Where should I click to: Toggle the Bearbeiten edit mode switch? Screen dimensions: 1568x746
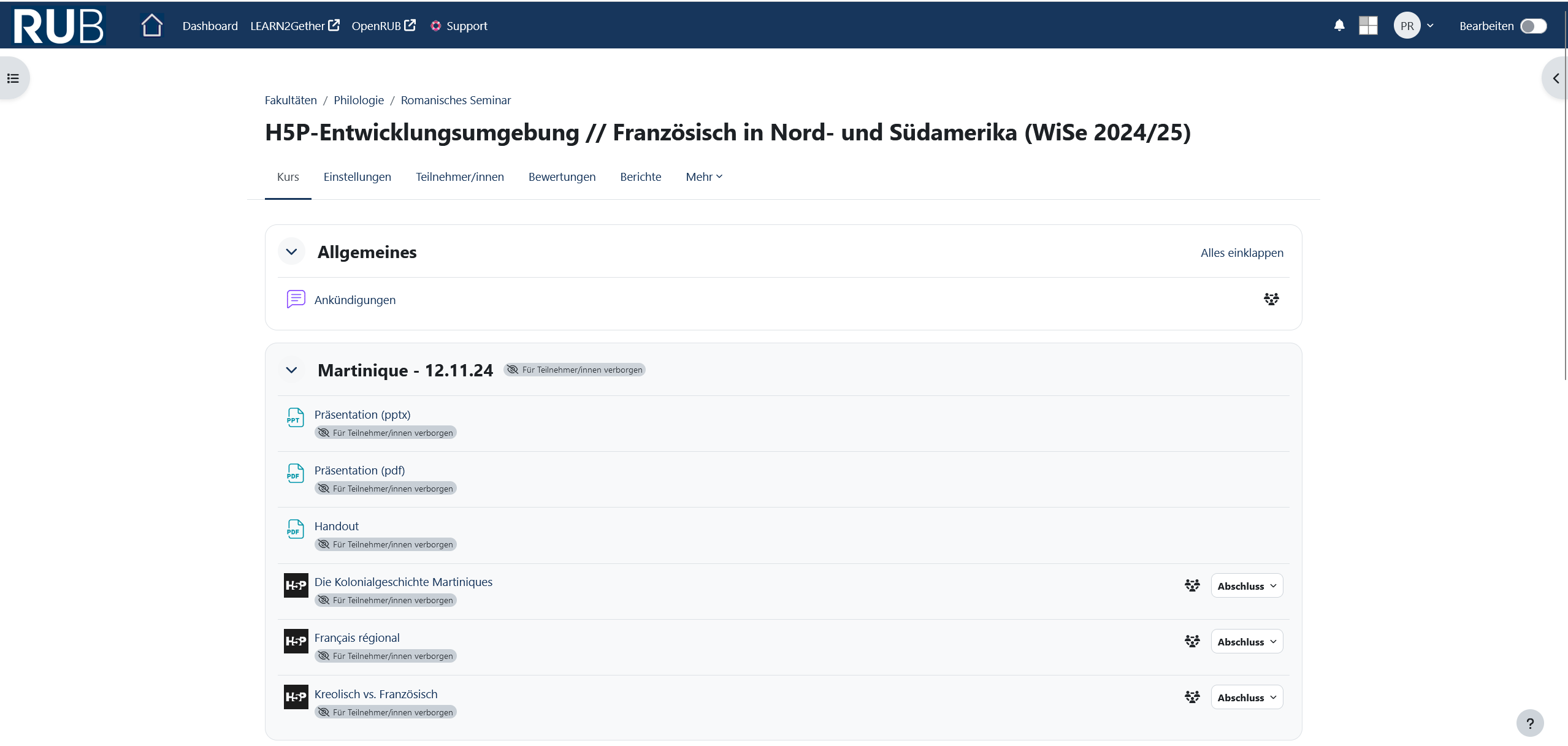(1533, 26)
